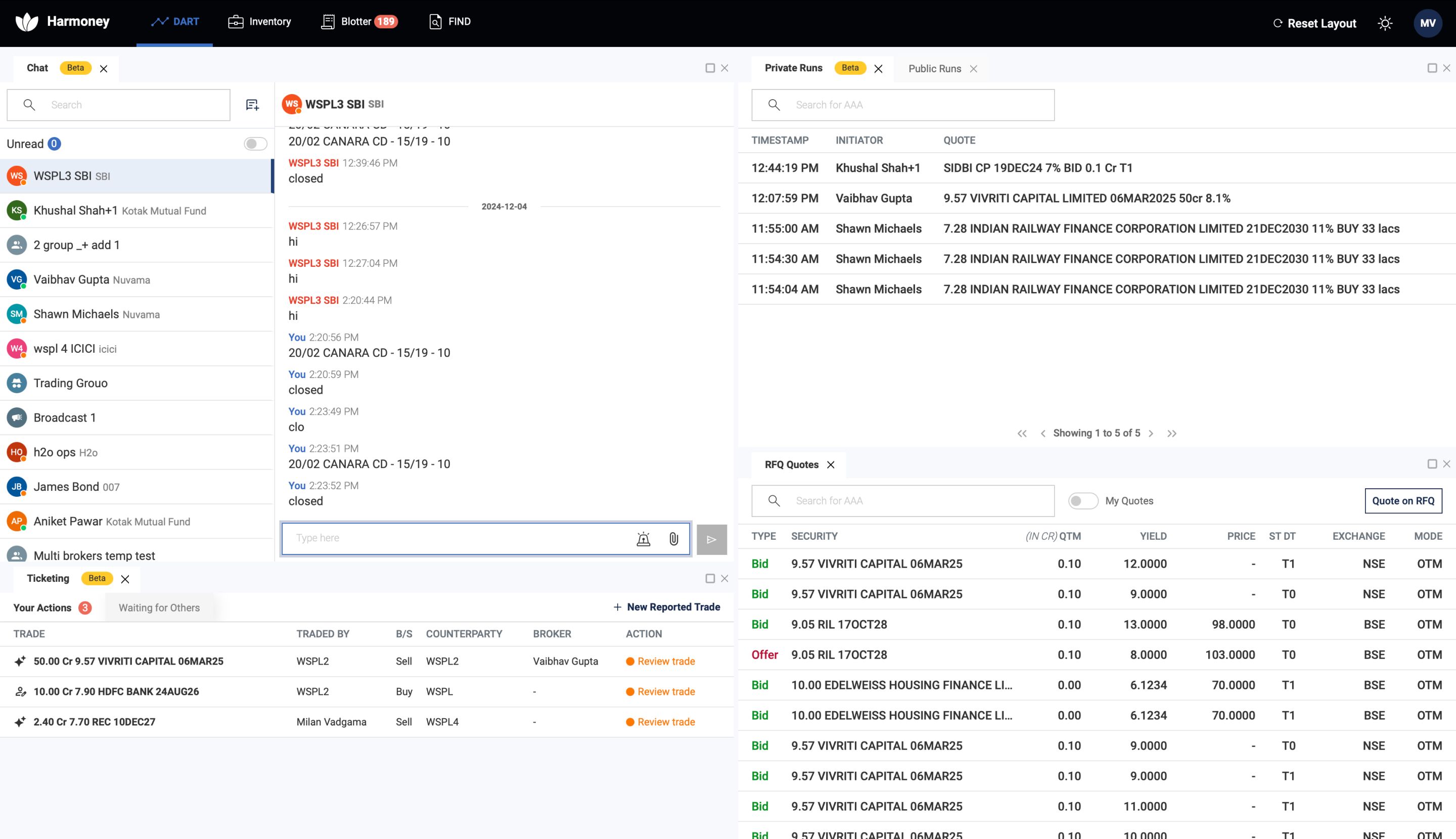
Task: Switch to Waiting for Others tab
Action: coord(159,608)
